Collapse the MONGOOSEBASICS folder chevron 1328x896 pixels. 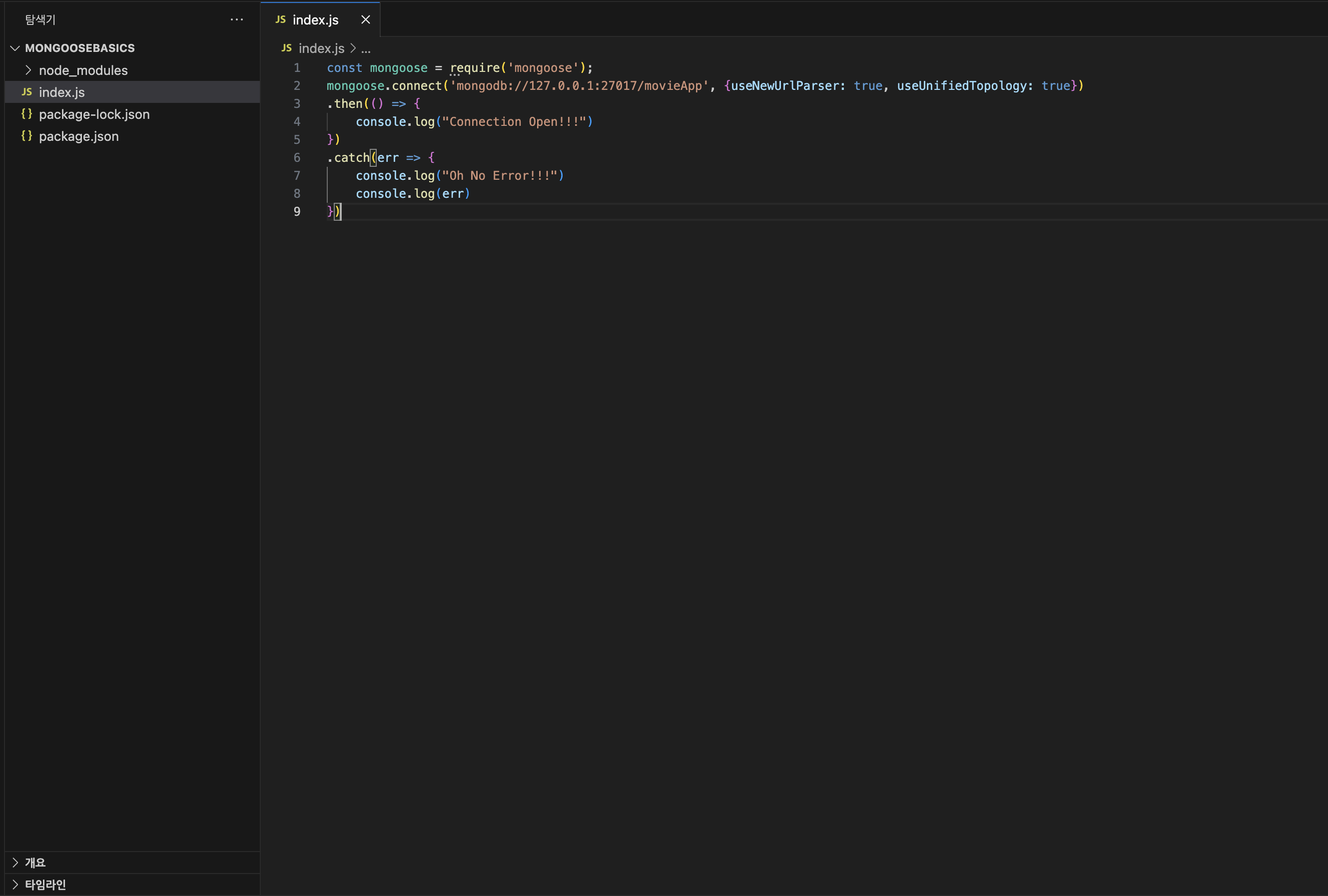[15, 48]
